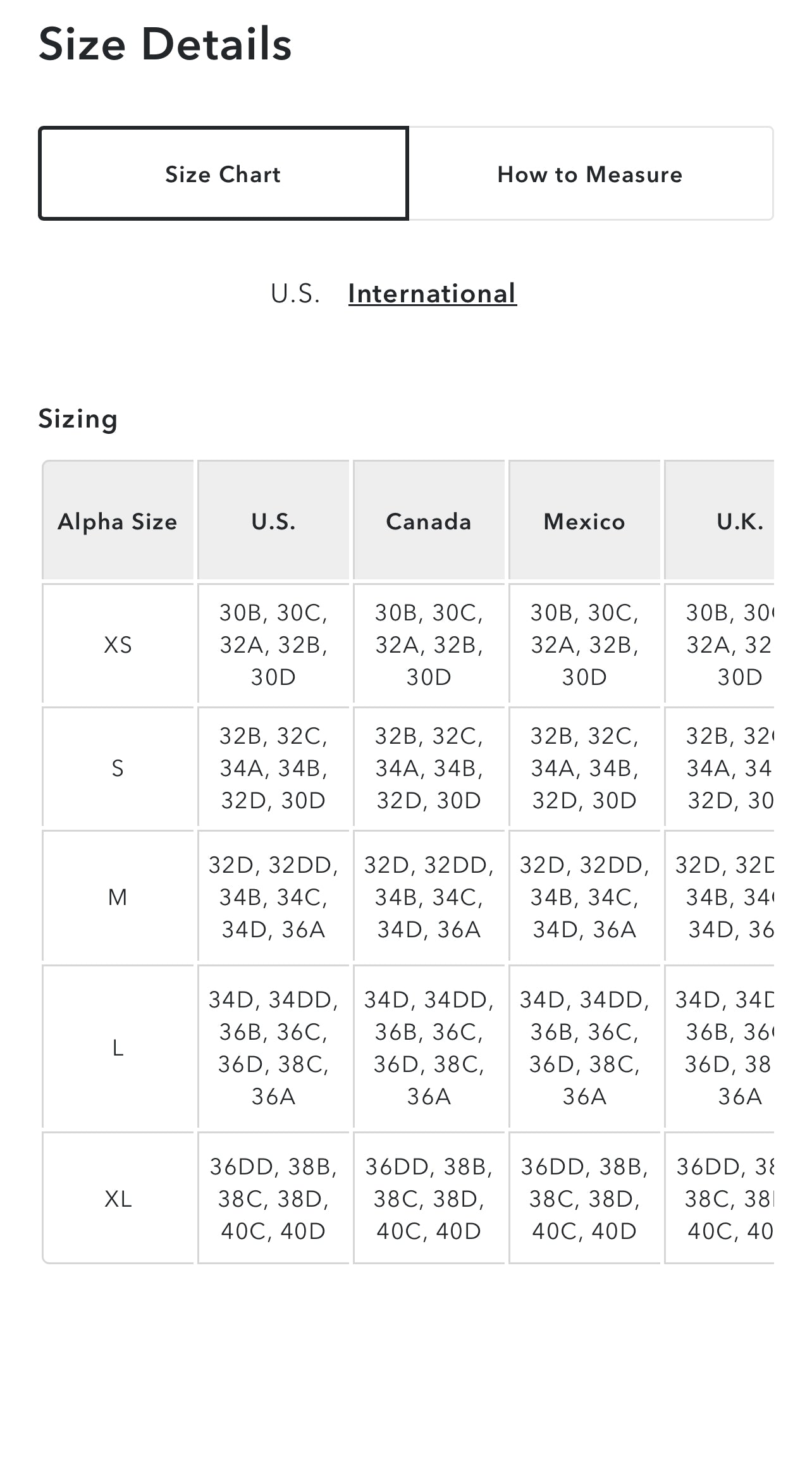Select the Size Chart tab

point(223,175)
